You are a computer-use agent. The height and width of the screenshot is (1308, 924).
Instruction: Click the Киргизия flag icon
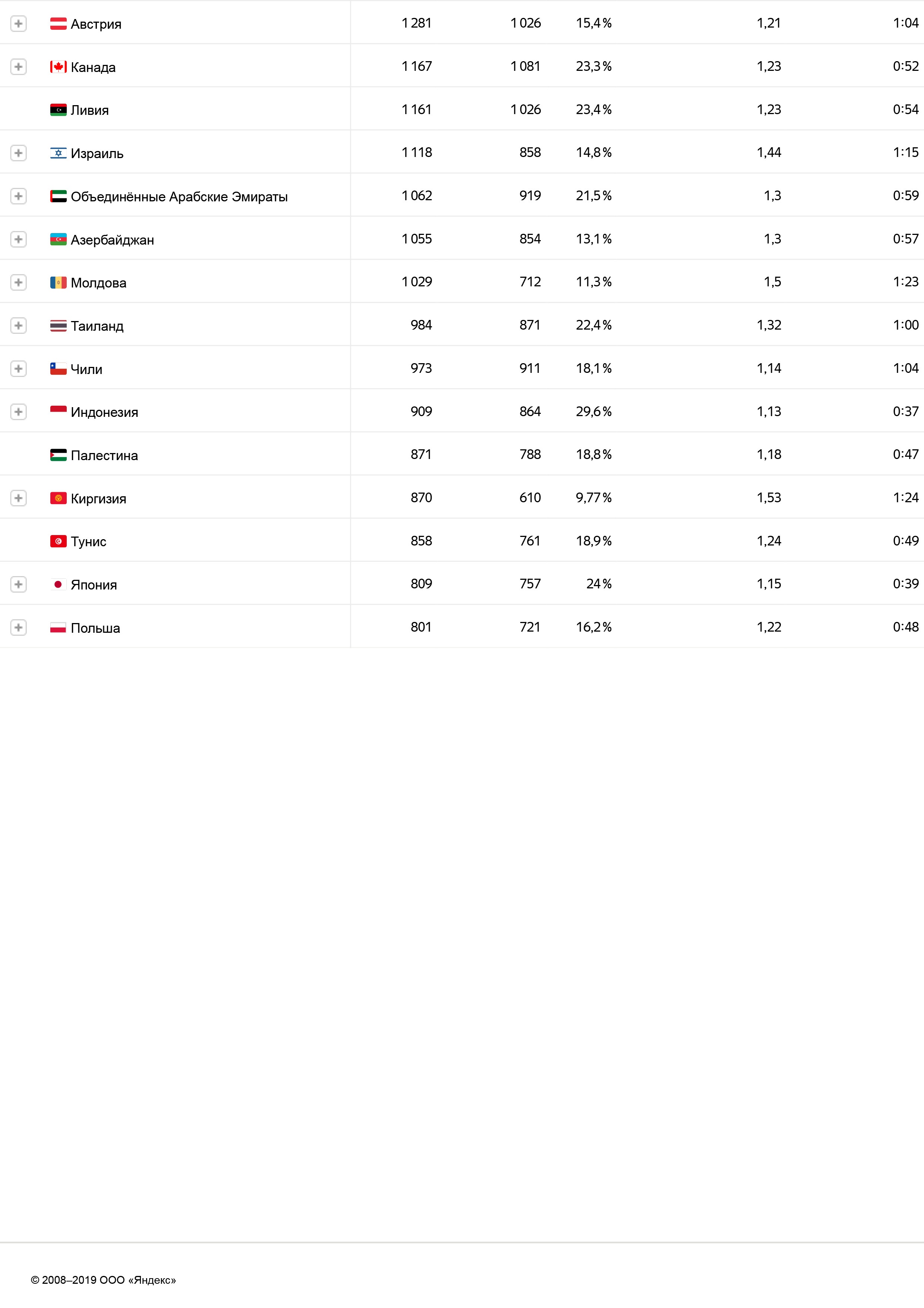58,499
